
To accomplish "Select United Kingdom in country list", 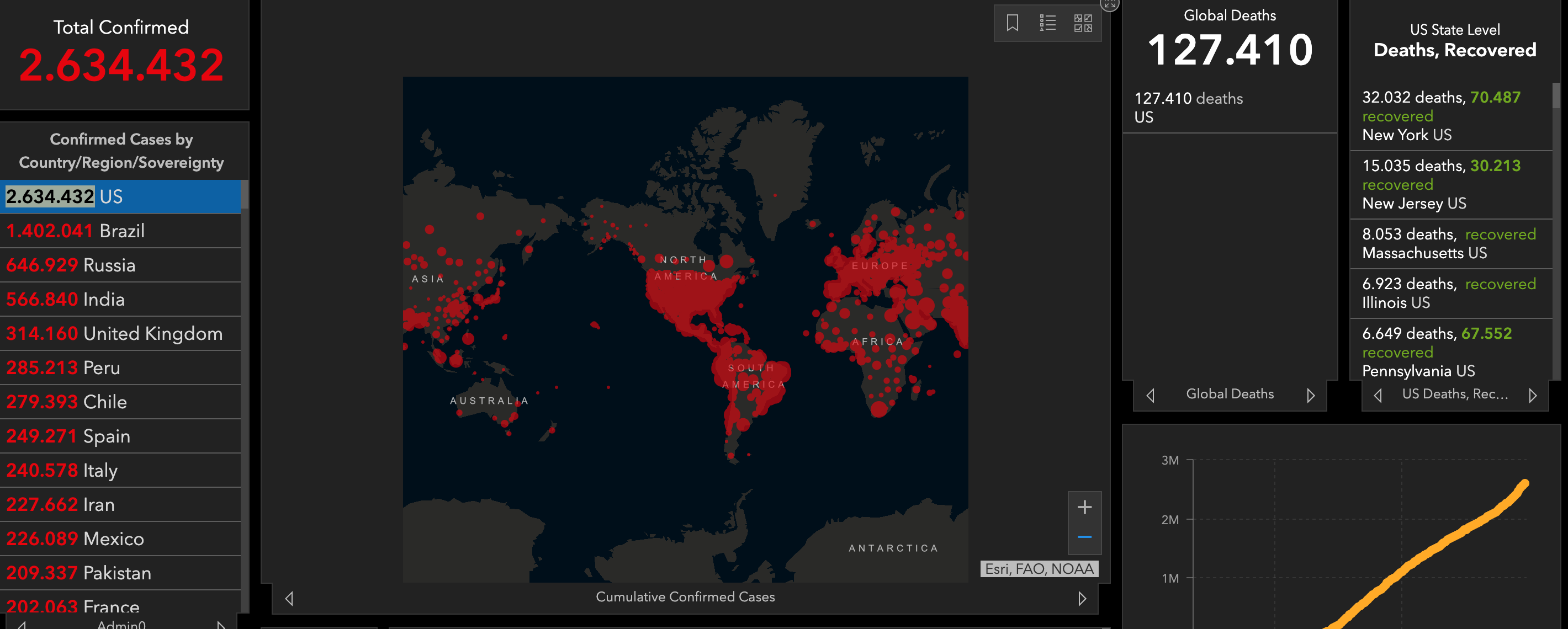I will [120, 333].
